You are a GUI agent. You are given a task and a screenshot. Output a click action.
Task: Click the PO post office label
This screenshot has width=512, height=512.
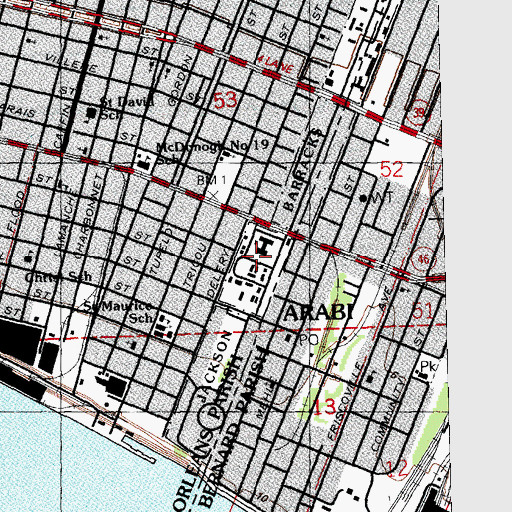click(309, 339)
